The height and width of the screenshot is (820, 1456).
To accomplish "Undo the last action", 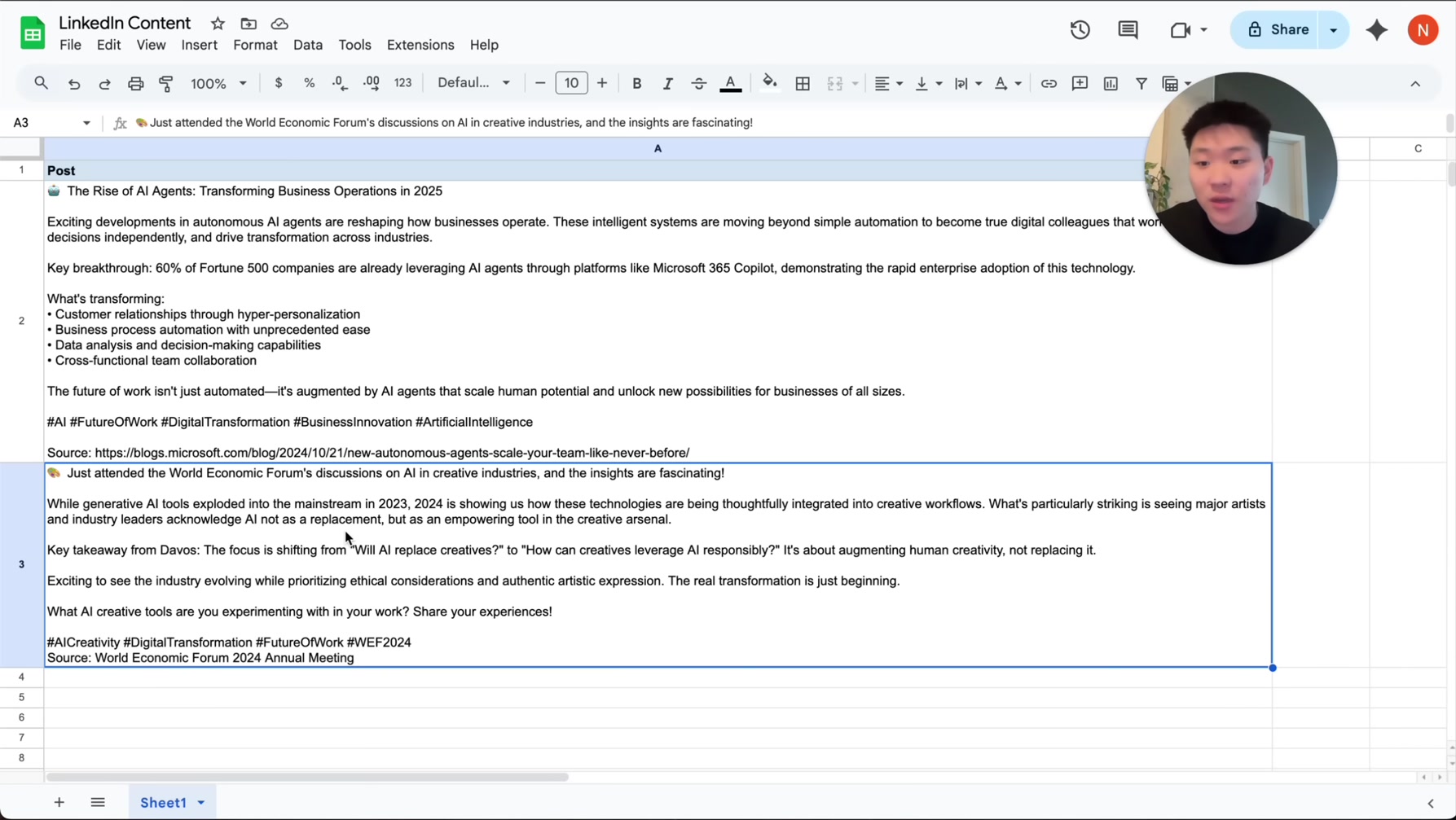I will [74, 83].
